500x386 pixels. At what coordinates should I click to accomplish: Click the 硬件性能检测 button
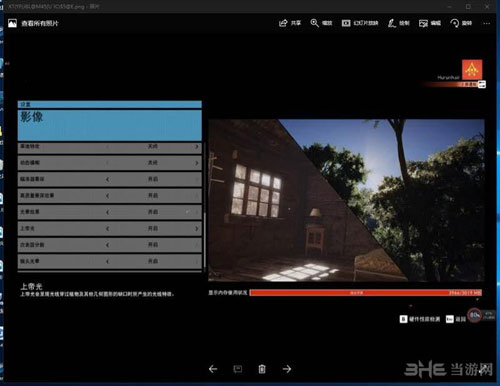pyautogui.click(x=420, y=319)
